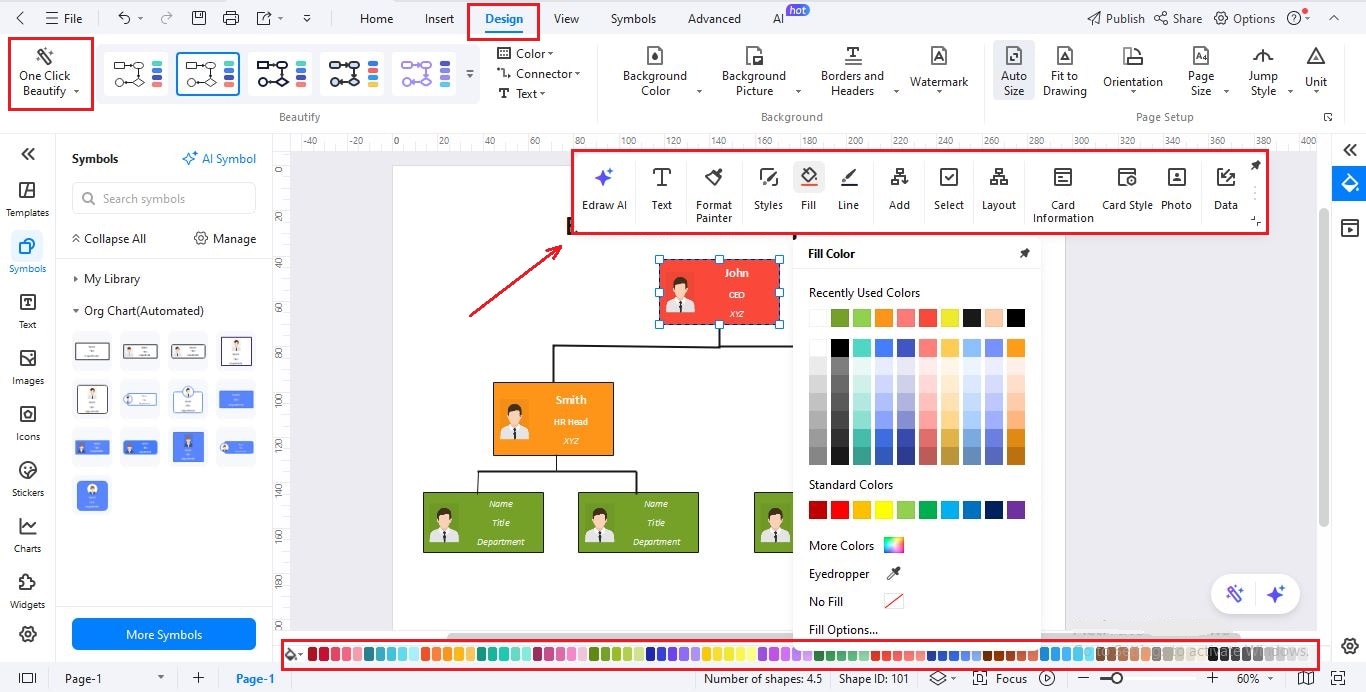Click the Fit to Drawing icon
The height and width of the screenshot is (692, 1366).
(1064, 70)
